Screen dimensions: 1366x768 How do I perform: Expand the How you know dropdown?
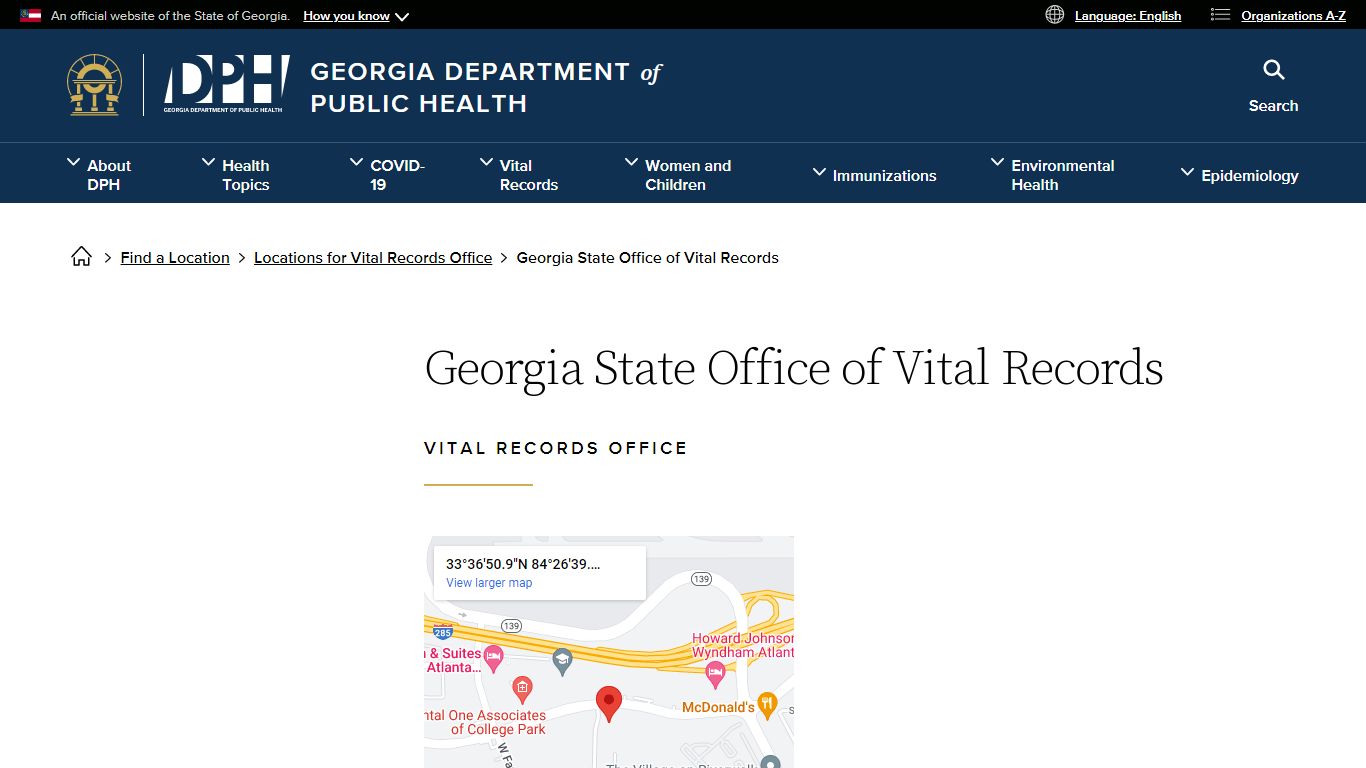[x=356, y=16]
